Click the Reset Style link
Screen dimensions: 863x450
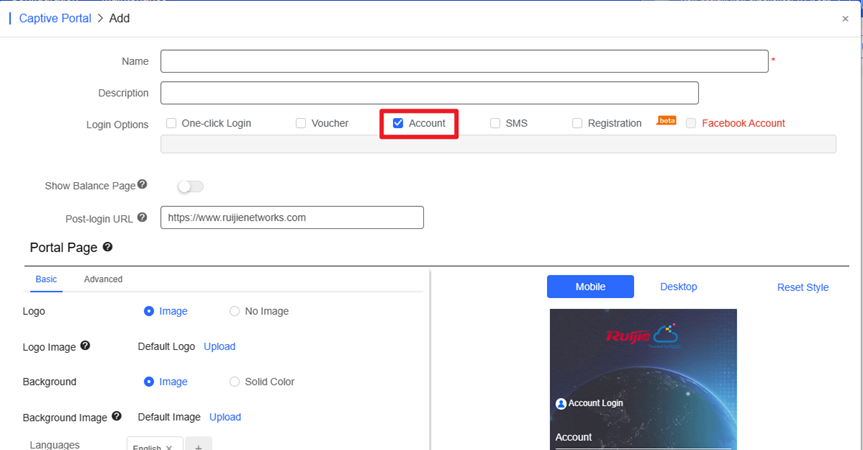coord(802,287)
